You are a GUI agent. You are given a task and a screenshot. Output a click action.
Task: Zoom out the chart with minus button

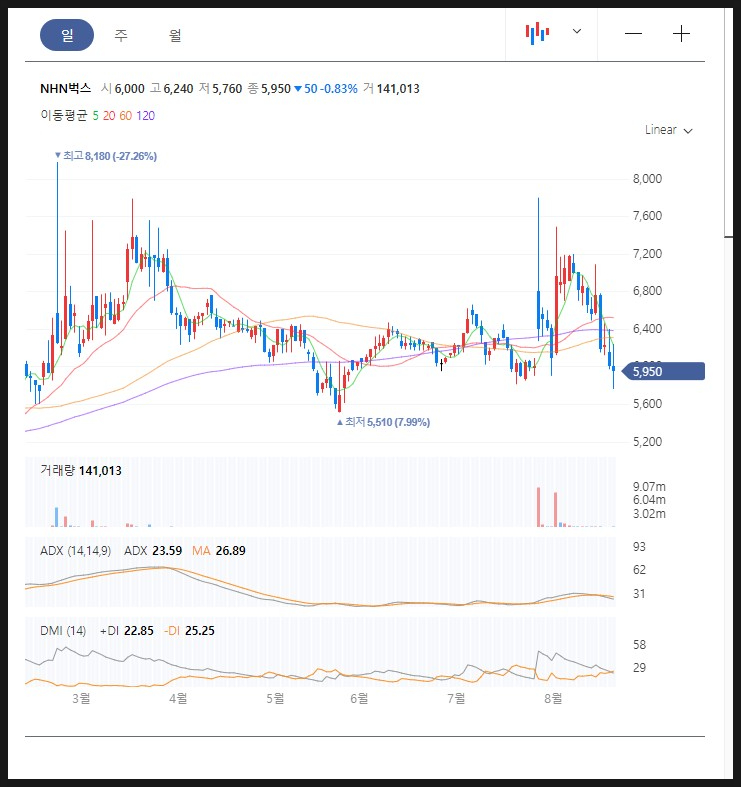[x=633, y=34]
